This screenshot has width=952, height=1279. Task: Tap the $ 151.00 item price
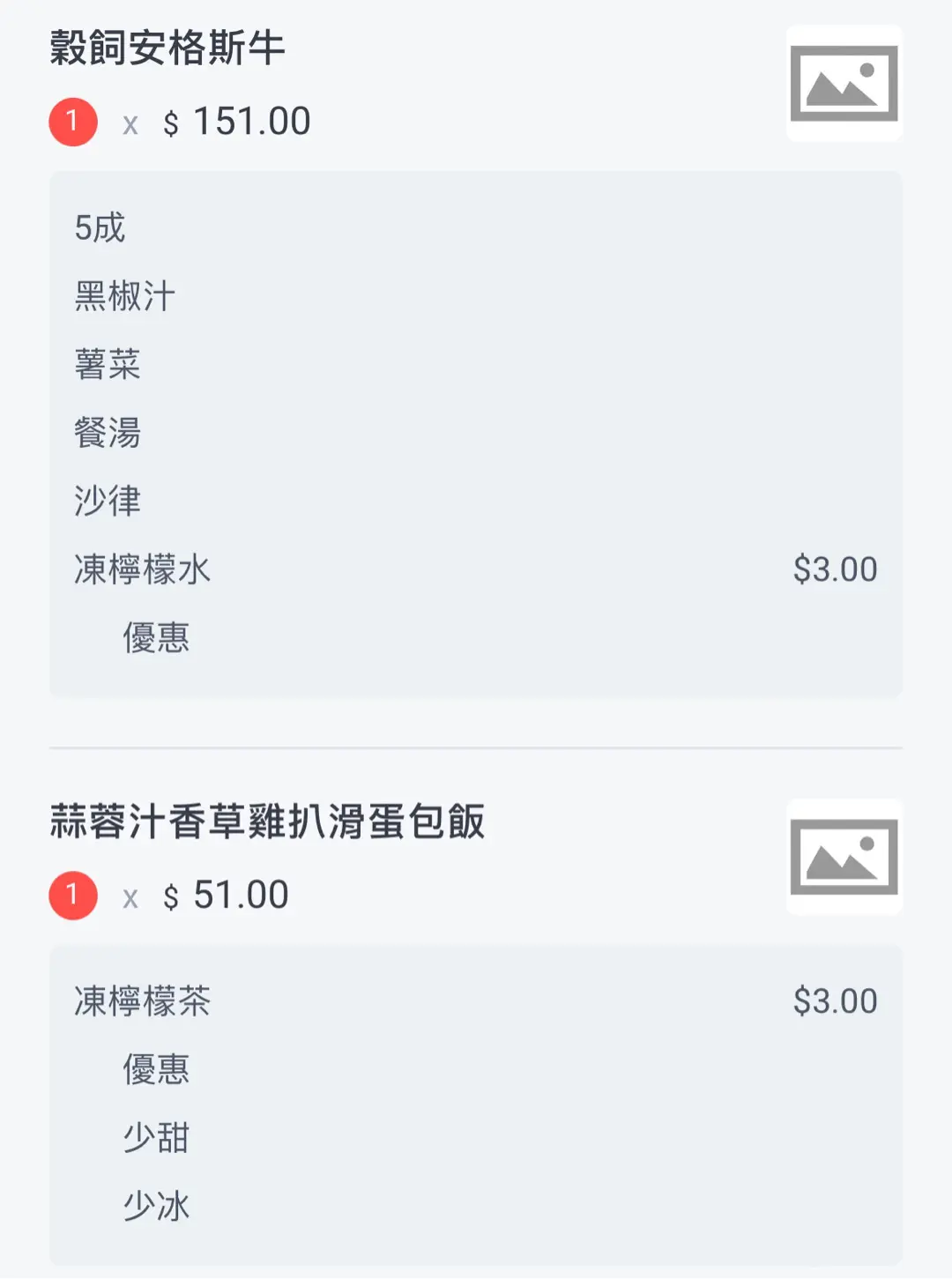[x=237, y=122]
